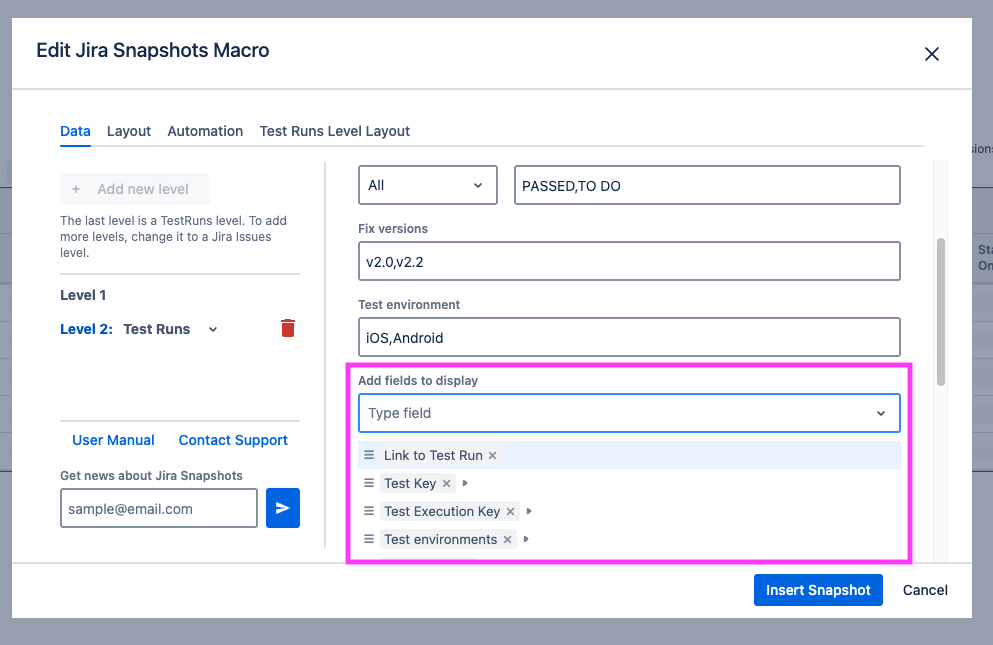Screen dimensions: 993x645
Task: Open the All dropdown
Action: coord(427,185)
